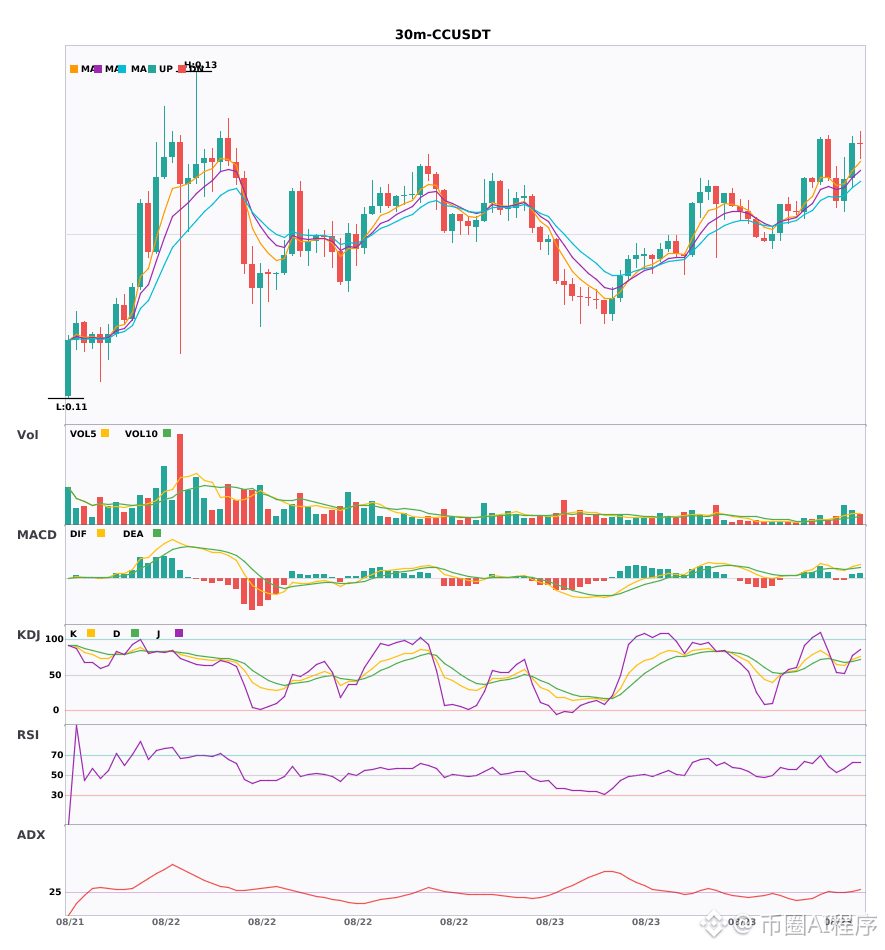Click the RSI axis value 30
This screenshot has width=885, height=950.
(58, 795)
